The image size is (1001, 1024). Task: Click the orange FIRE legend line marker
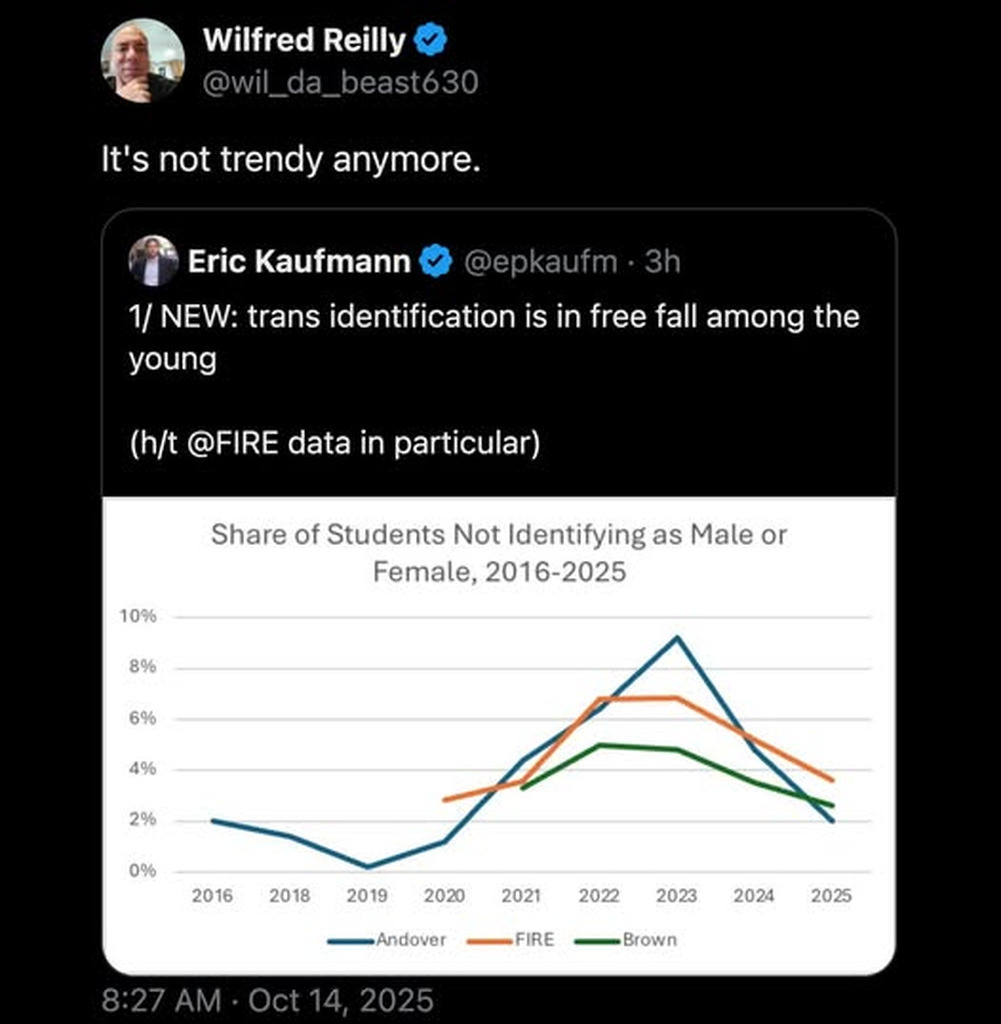[492, 940]
